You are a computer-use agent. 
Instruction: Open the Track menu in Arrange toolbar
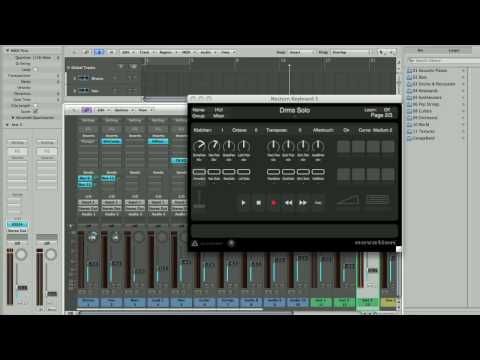tap(147, 52)
